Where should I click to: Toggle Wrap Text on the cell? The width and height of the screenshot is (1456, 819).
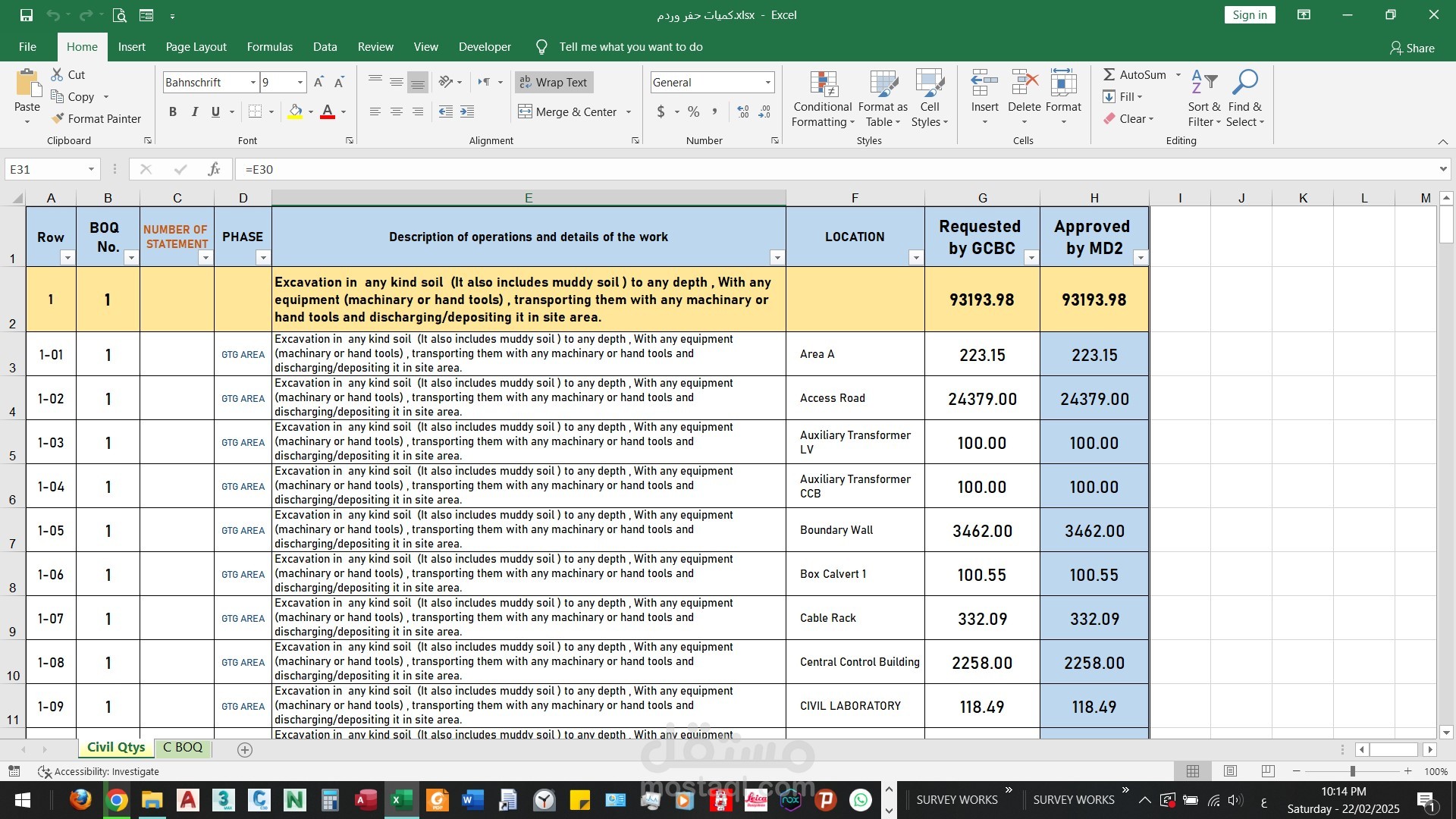[554, 82]
